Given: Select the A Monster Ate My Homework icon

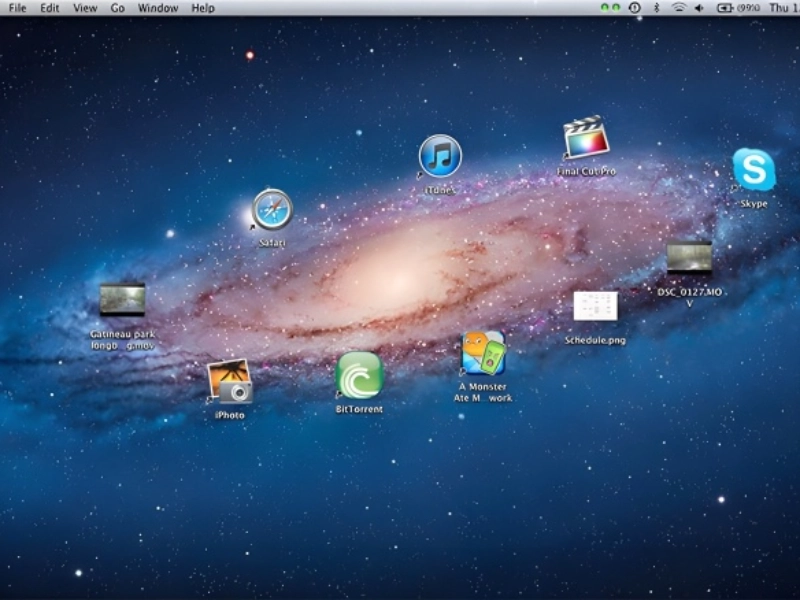Looking at the screenshot, I should (x=483, y=354).
